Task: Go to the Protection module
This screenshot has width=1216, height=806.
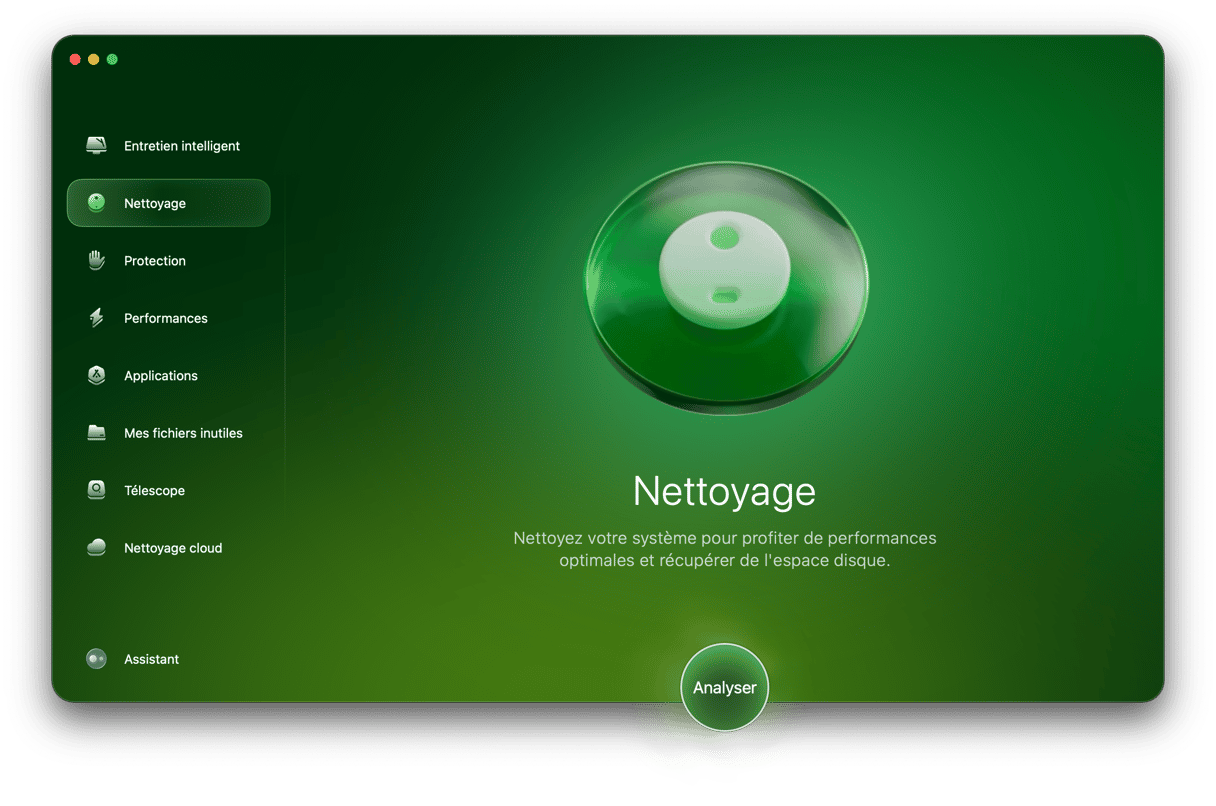Action: point(168,261)
